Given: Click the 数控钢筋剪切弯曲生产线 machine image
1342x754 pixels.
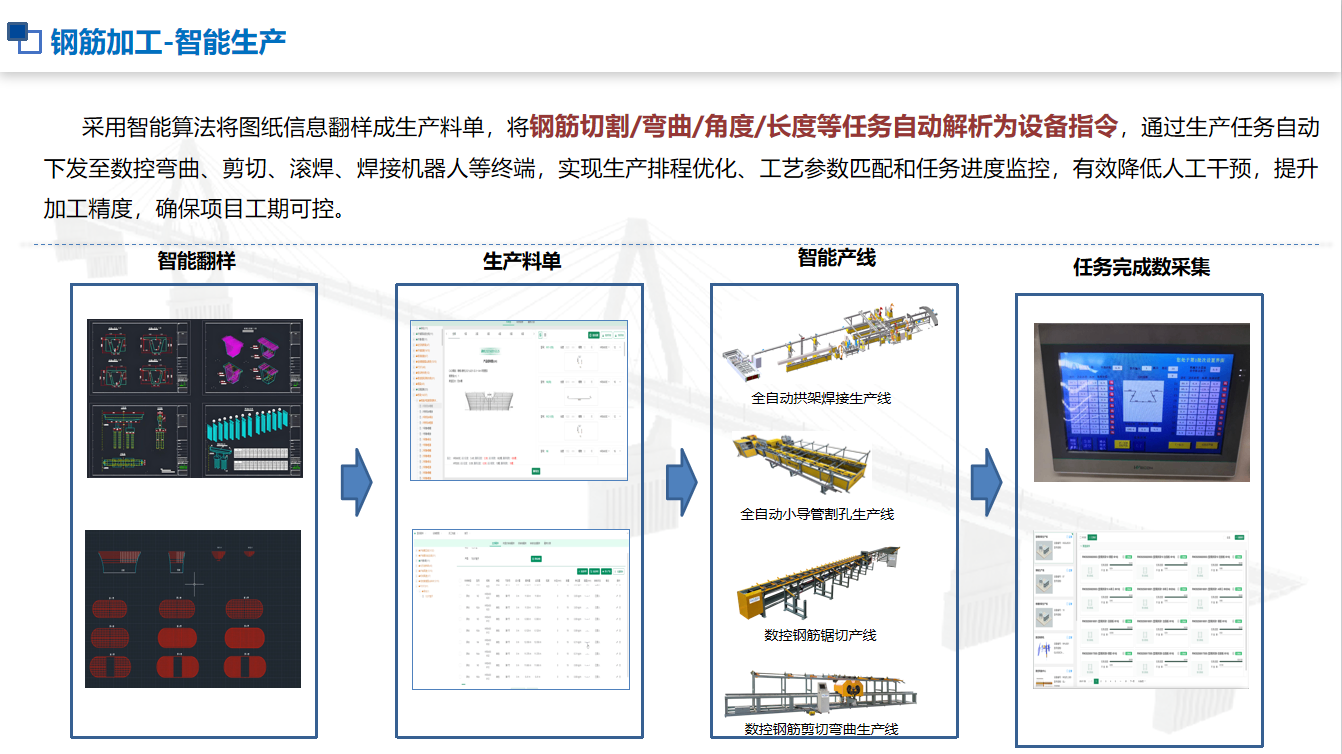Looking at the screenshot, I should click(823, 693).
